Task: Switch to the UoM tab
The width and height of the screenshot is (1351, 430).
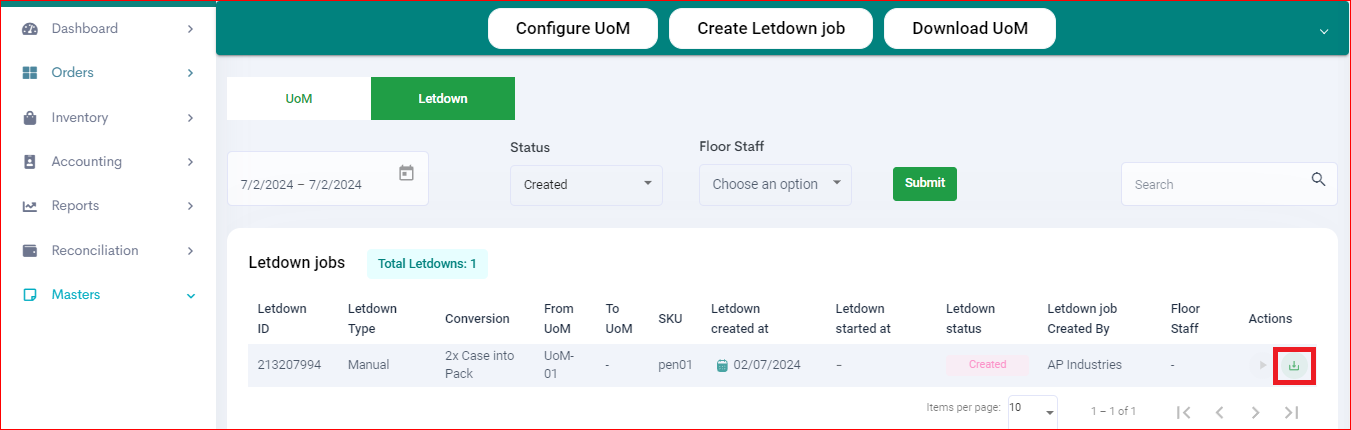Action: (299, 99)
